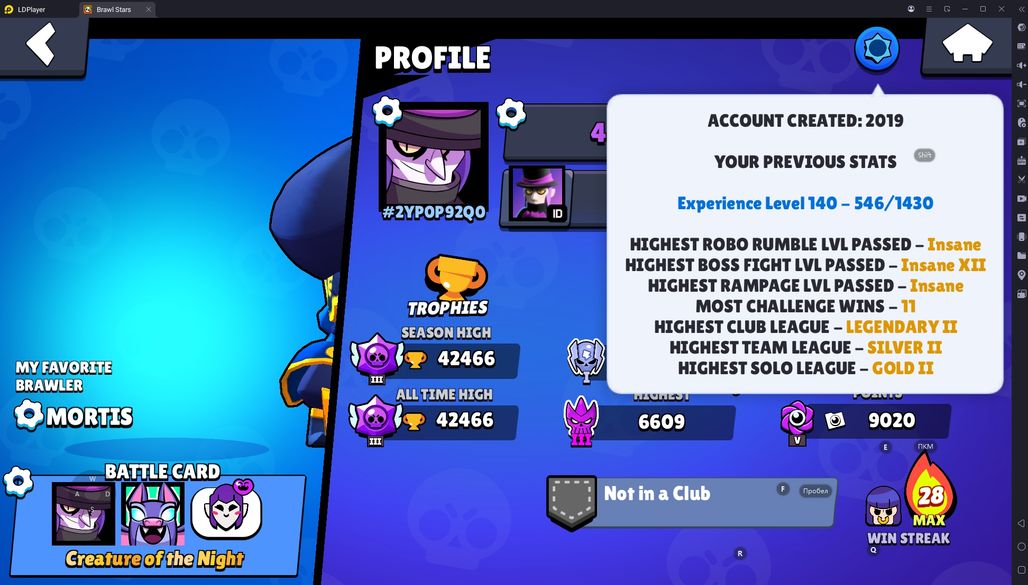The image size is (1028, 585).
Task: Switch to the LDPlayer tab
Action: point(31,9)
